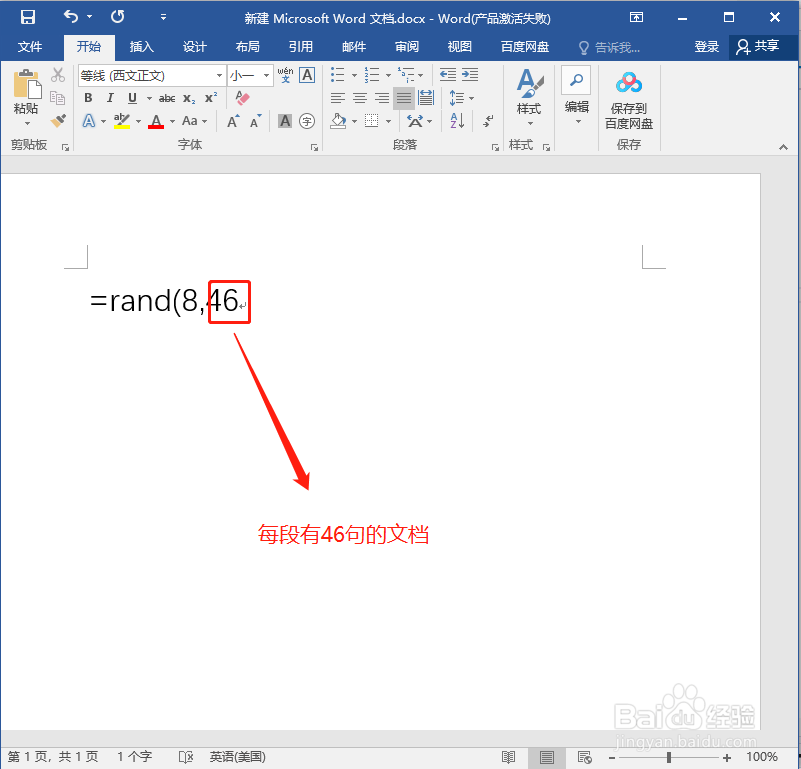This screenshot has height=769, width=801.
Task: Open borders dropdown arrow
Action: [x=388, y=122]
